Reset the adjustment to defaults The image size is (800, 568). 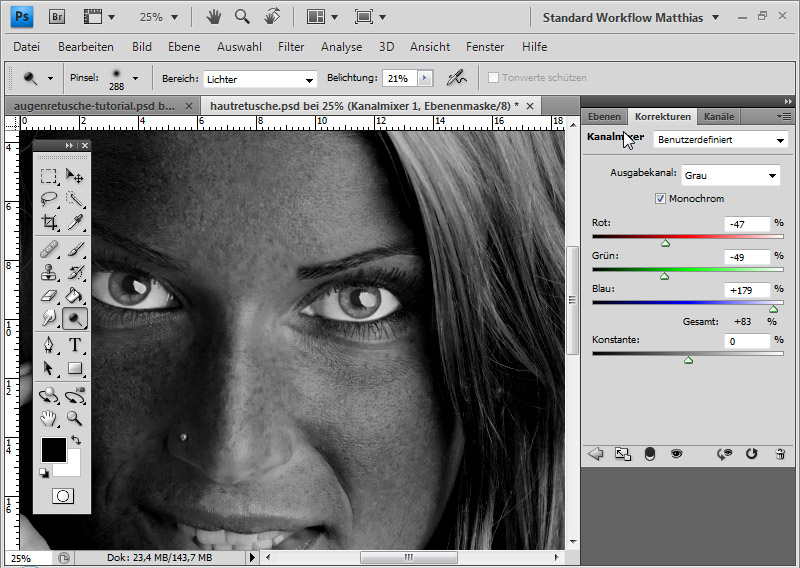point(751,454)
